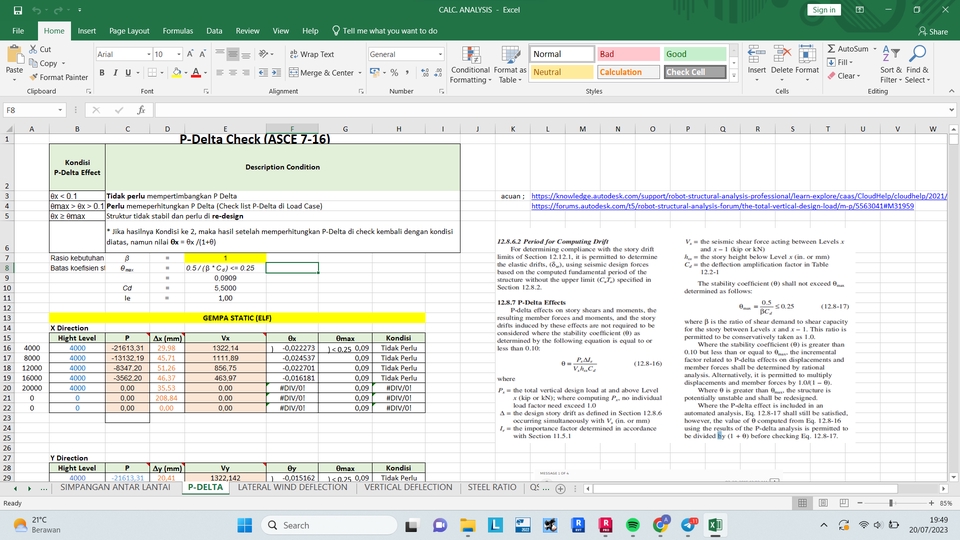The image size is (960, 540).
Task: Open Spotify from the taskbar
Action: 634,525
